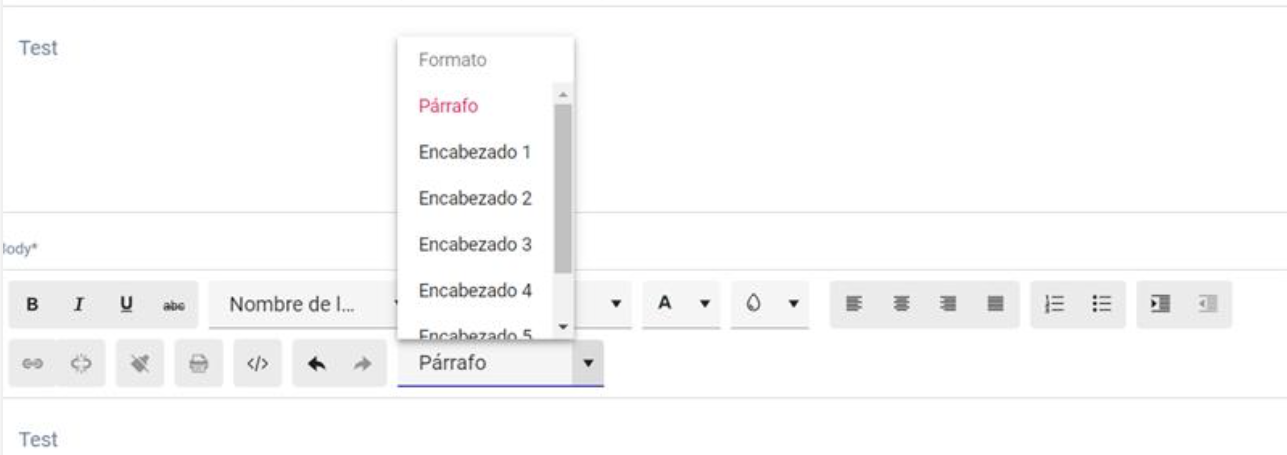Expand the background color dropdown
The width and height of the screenshot is (1287, 455).
coord(794,303)
